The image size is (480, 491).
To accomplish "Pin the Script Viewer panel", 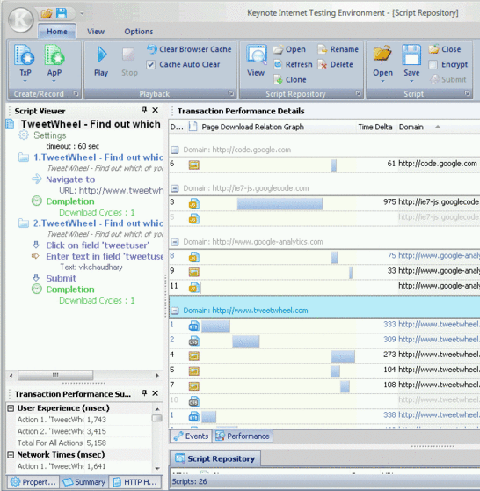I will point(144,110).
